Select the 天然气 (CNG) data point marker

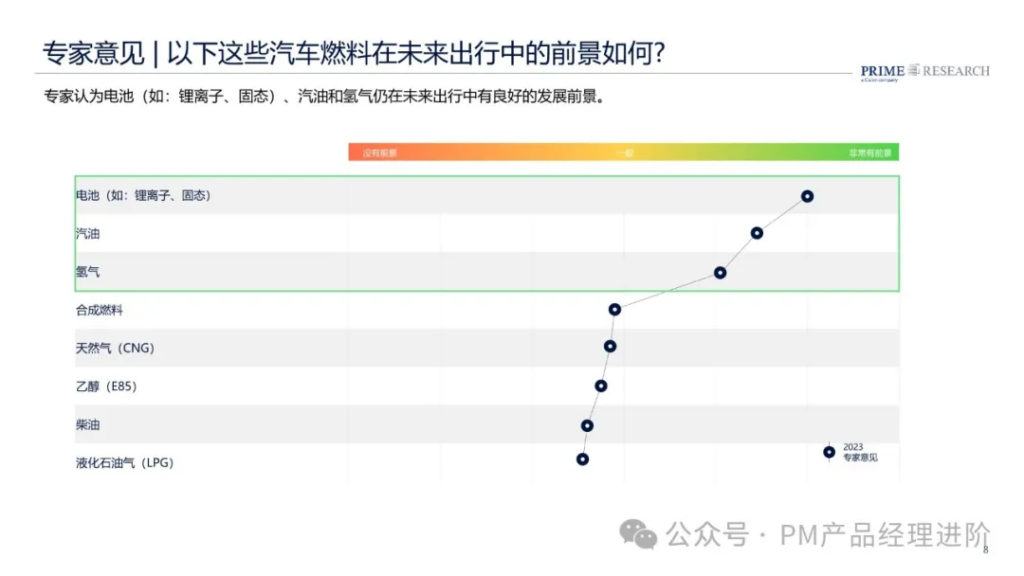click(x=610, y=346)
